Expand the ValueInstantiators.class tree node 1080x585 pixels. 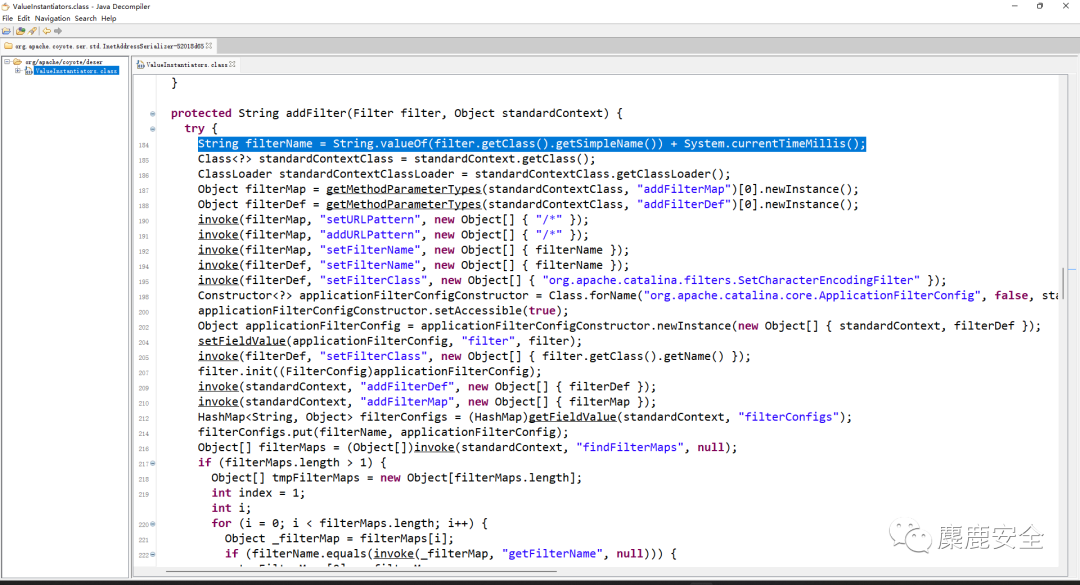(18, 70)
